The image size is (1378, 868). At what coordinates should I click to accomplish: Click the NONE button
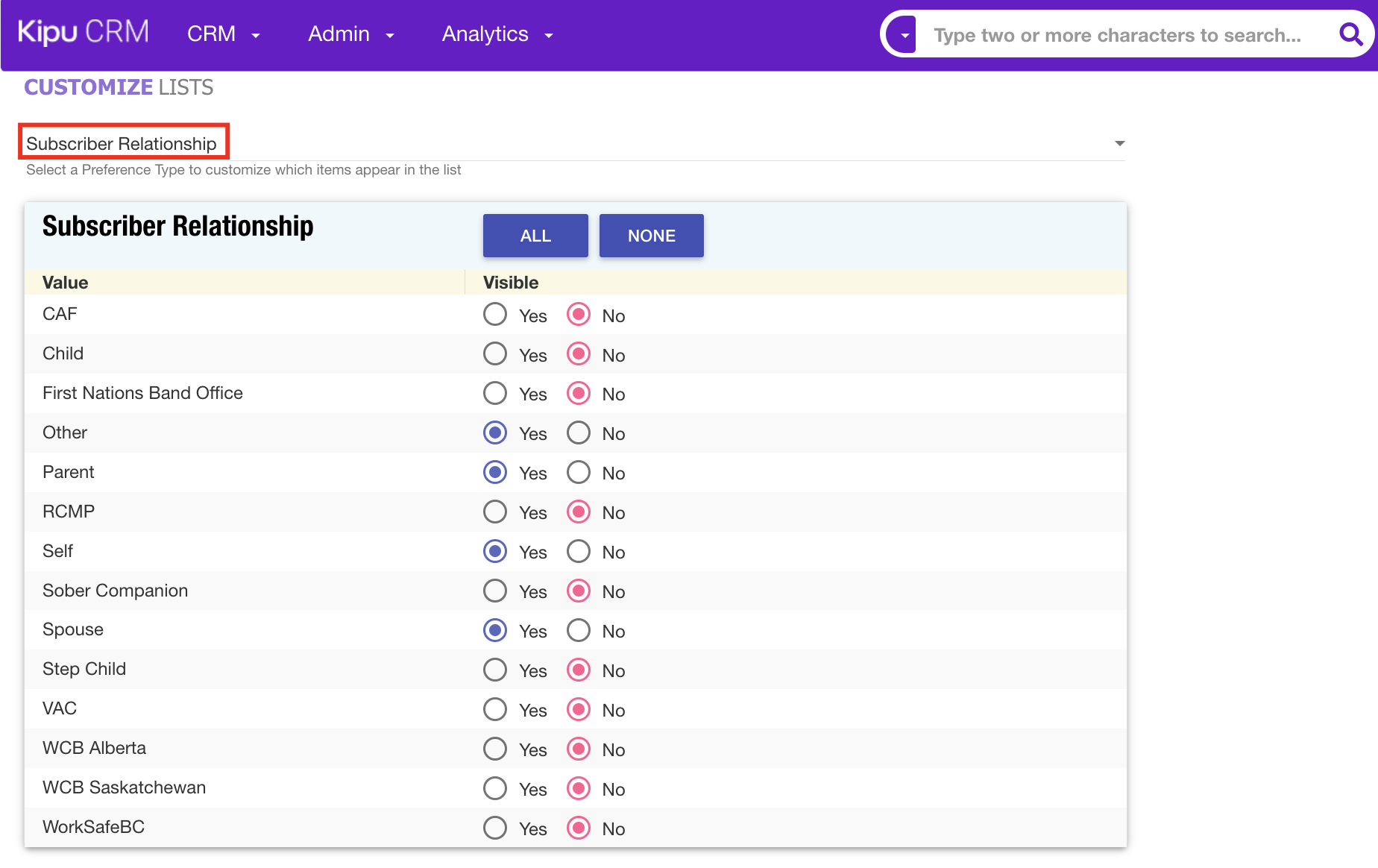[651, 236]
